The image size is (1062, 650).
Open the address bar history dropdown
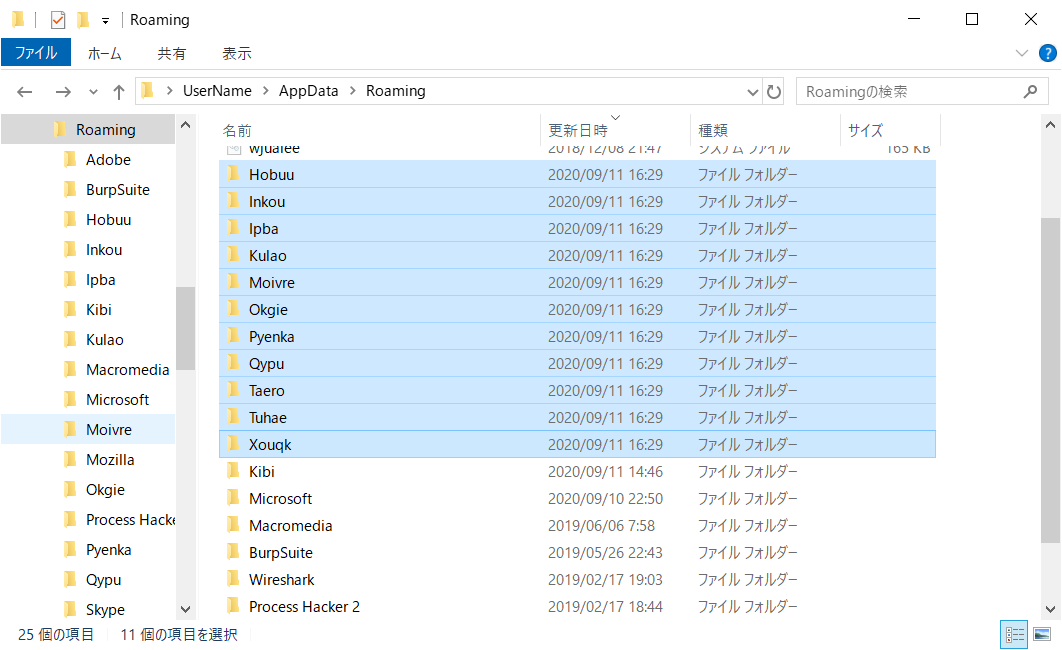pyautogui.click(x=752, y=92)
